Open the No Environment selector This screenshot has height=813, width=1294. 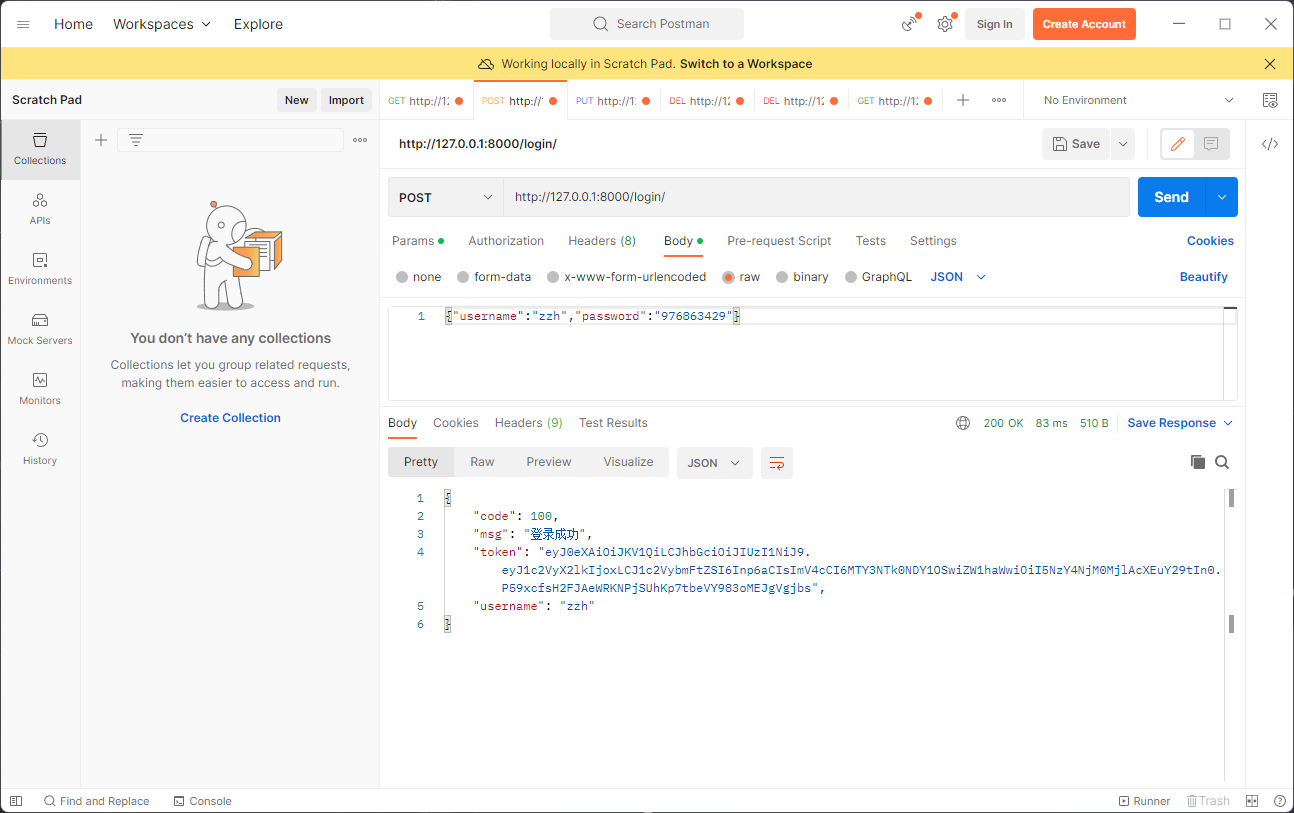click(x=1138, y=100)
